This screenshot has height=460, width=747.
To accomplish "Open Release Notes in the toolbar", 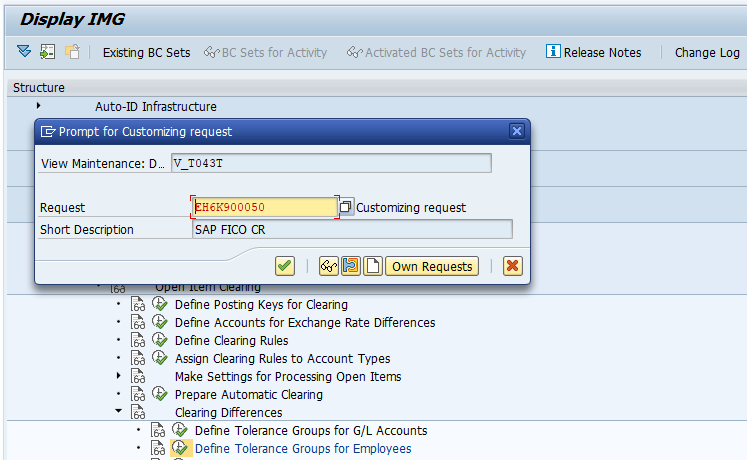I will click(x=594, y=53).
